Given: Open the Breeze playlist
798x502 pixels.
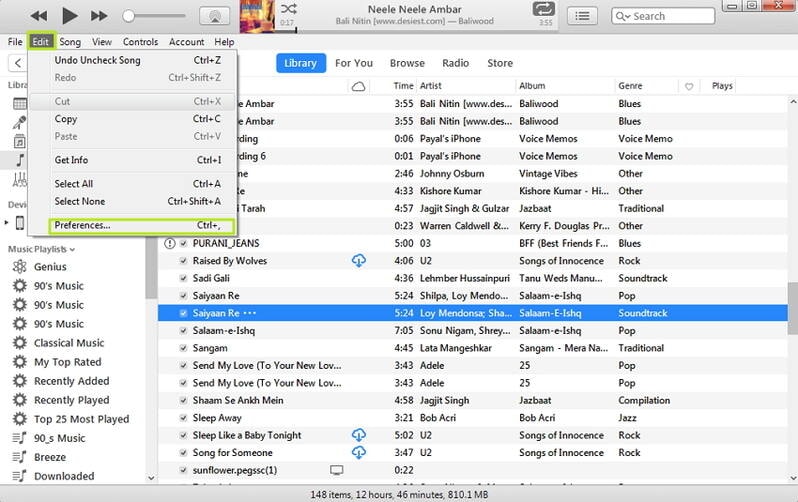Looking at the screenshot, I should coord(49,457).
